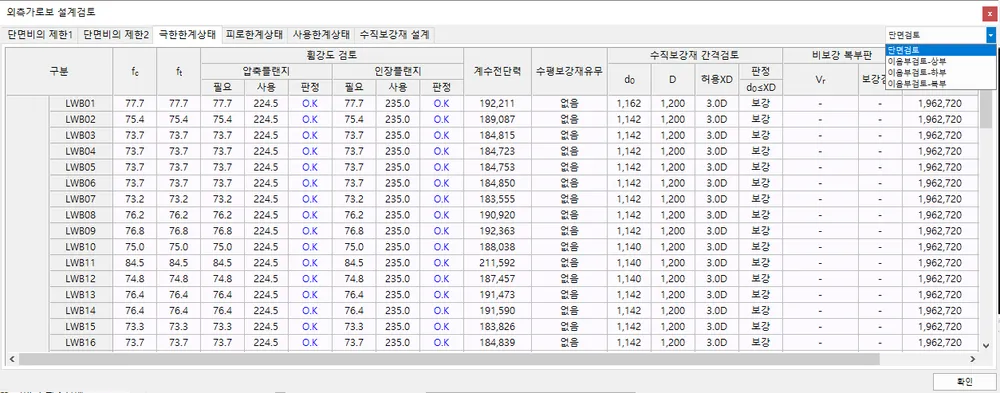The image size is (1000, 393).
Task: Click the 구분 column header
Action: click(59, 71)
